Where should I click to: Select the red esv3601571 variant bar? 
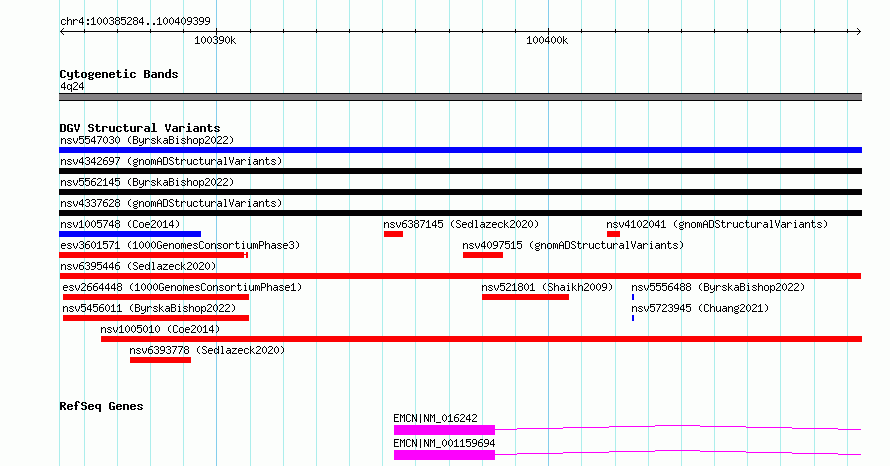[153, 255]
